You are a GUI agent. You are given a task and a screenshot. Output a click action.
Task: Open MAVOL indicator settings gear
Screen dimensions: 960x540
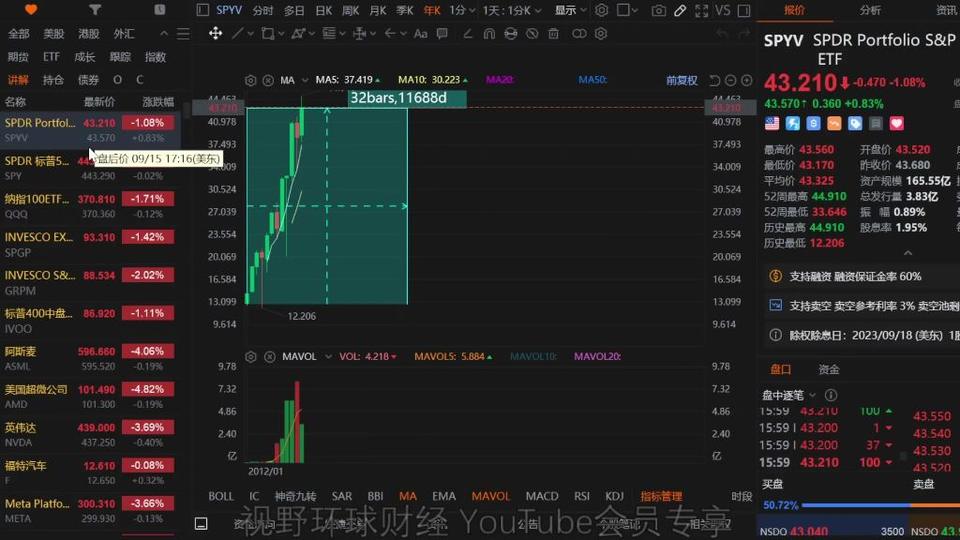click(251, 356)
